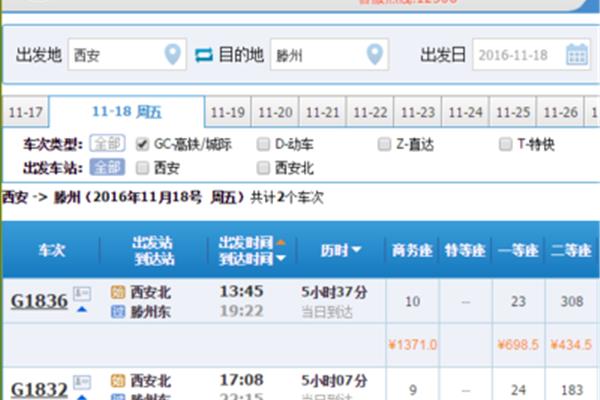The height and width of the screenshot is (400, 600).
Task: Open G1832 ticket info card icon
Action: pyautogui.click(x=82, y=382)
